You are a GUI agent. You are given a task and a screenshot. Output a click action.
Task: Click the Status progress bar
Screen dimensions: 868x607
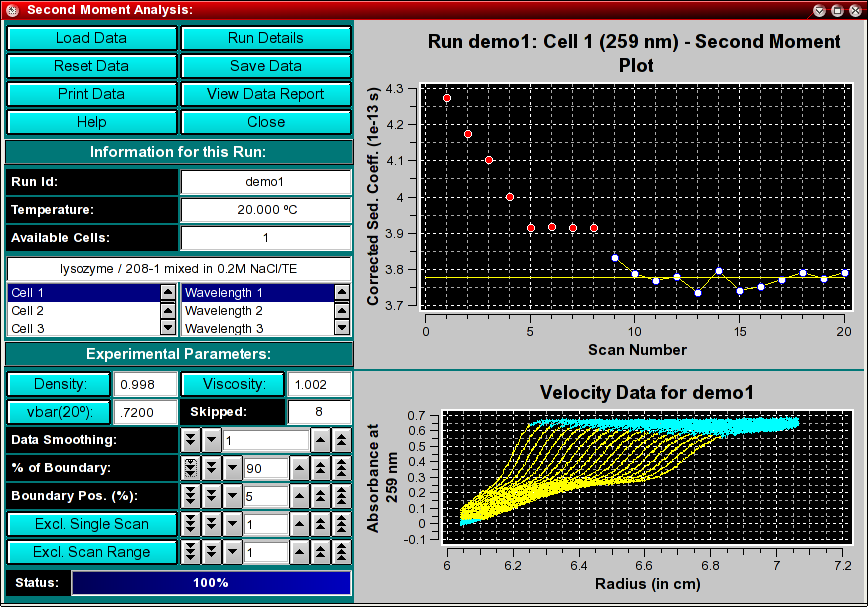point(211,582)
